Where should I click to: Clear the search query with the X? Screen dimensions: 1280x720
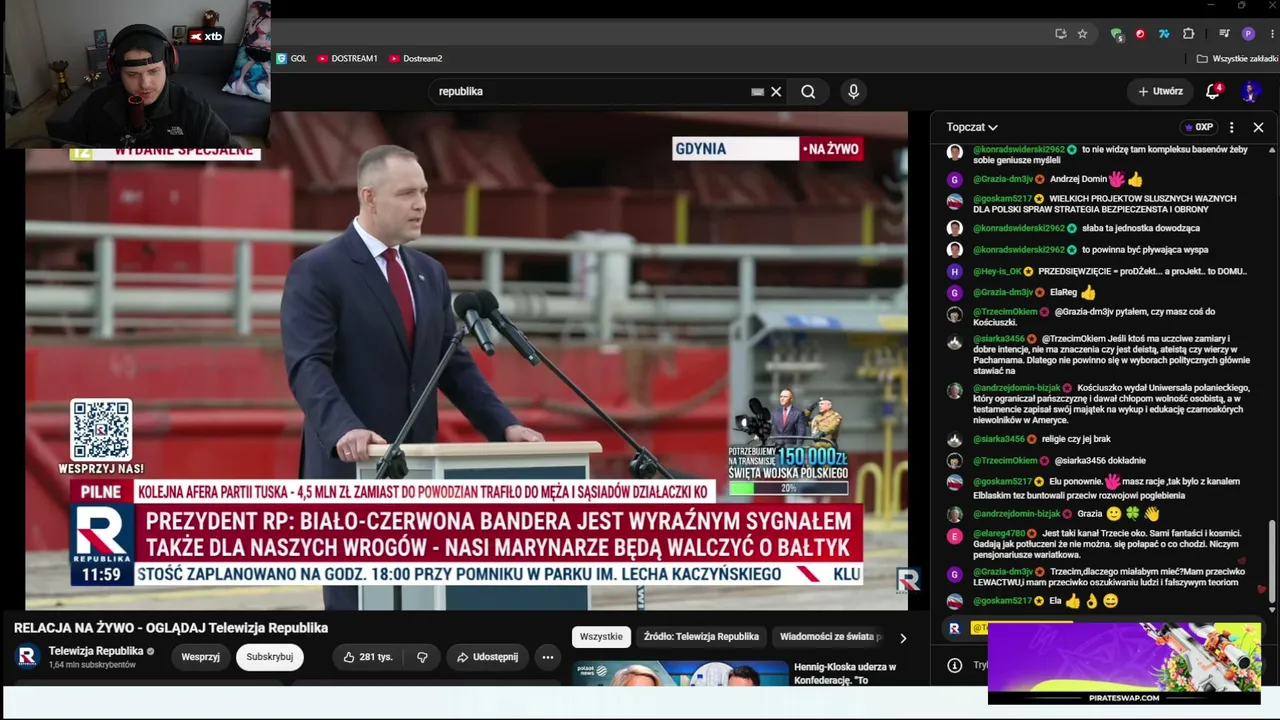coord(776,91)
